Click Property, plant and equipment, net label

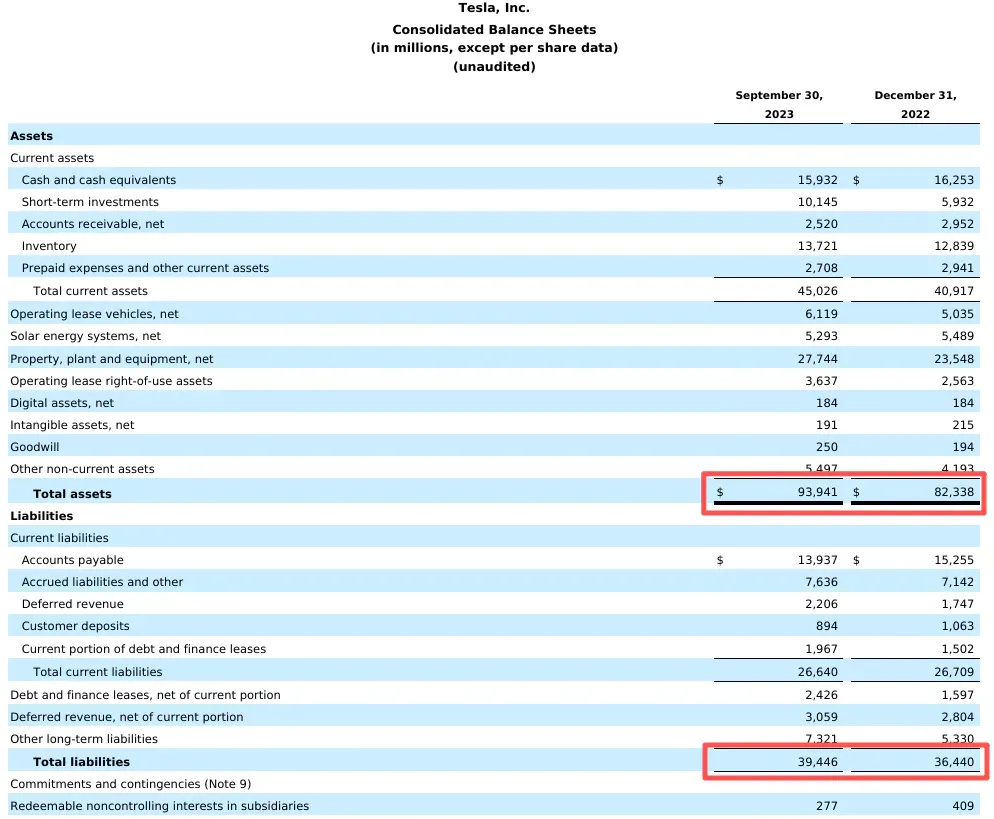pyautogui.click(x=112, y=359)
